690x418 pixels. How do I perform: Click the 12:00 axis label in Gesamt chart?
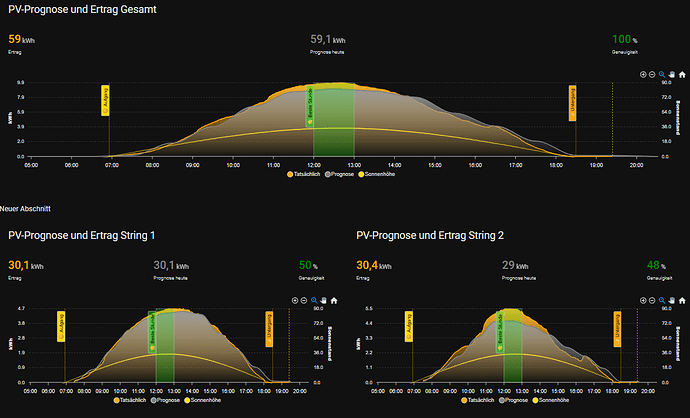(x=314, y=165)
